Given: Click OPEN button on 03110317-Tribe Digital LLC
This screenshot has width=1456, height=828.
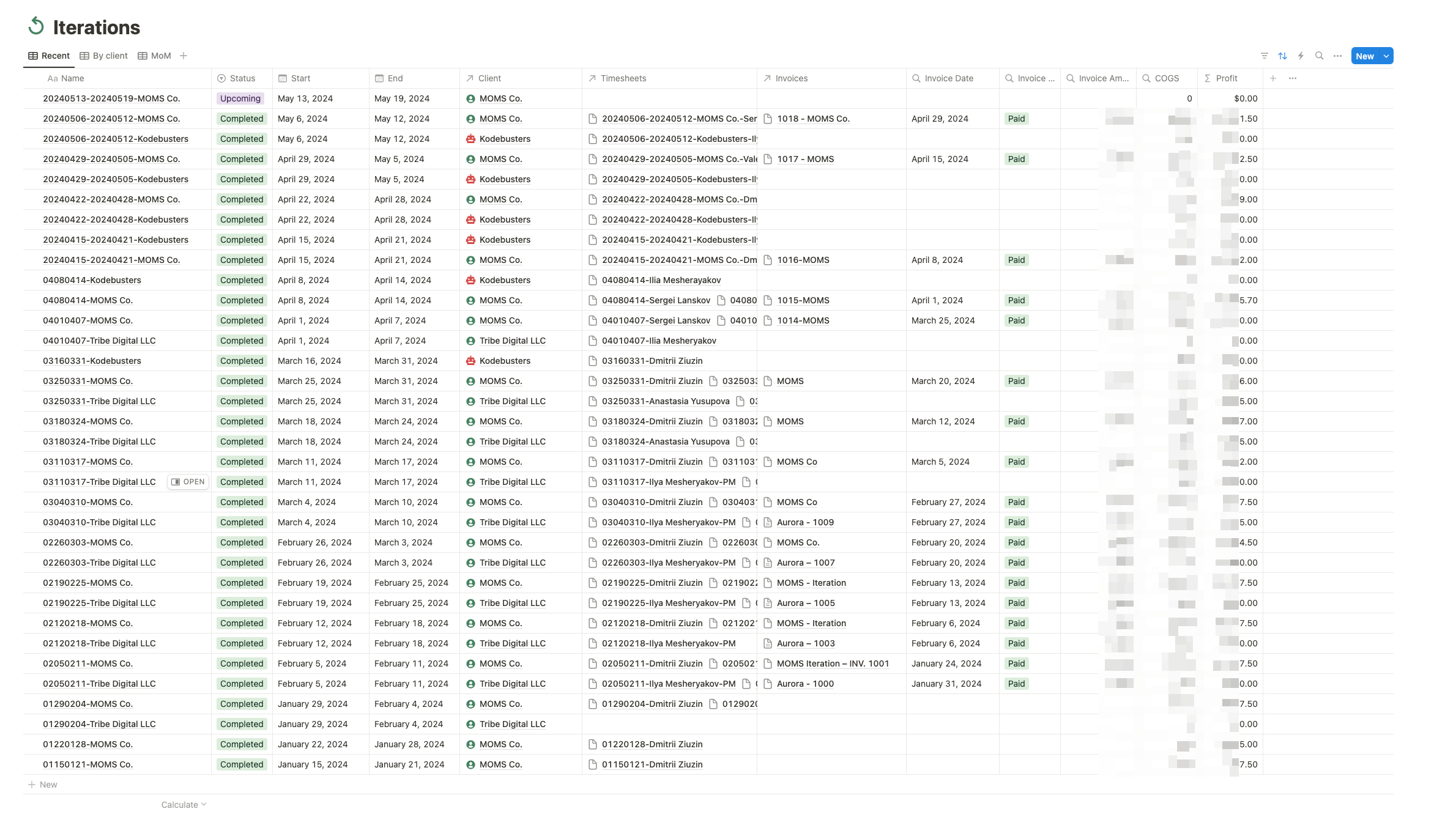Looking at the screenshot, I should [188, 482].
